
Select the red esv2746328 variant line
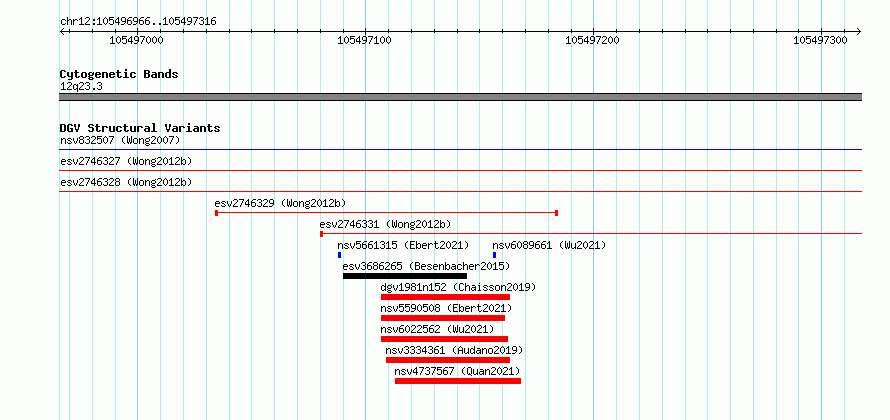pyautogui.click(x=460, y=191)
